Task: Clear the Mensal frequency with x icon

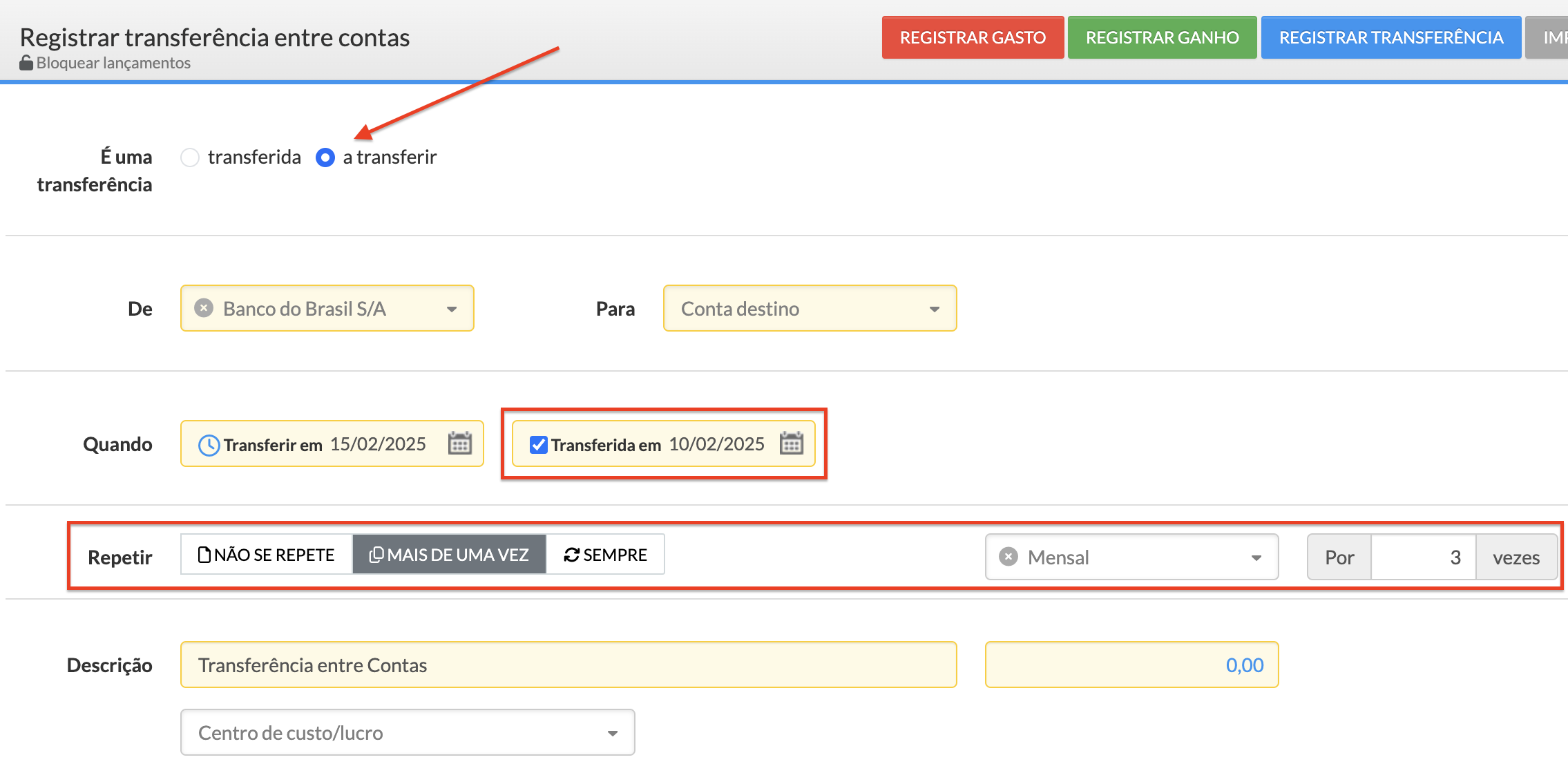Action: click(x=1008, y=557)
